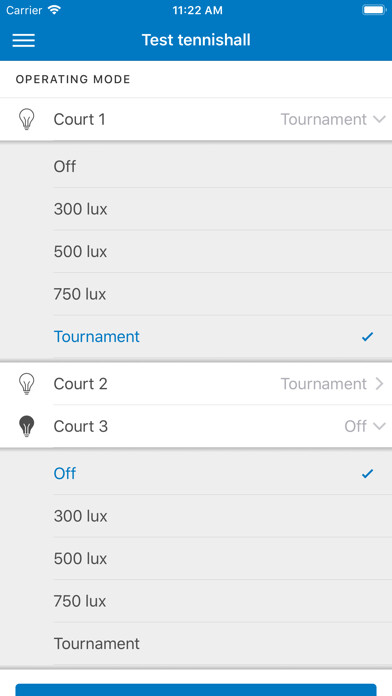Expand the Court 2 mode chevron
This screenshot has width=392, height=696.
click(379, 384)
